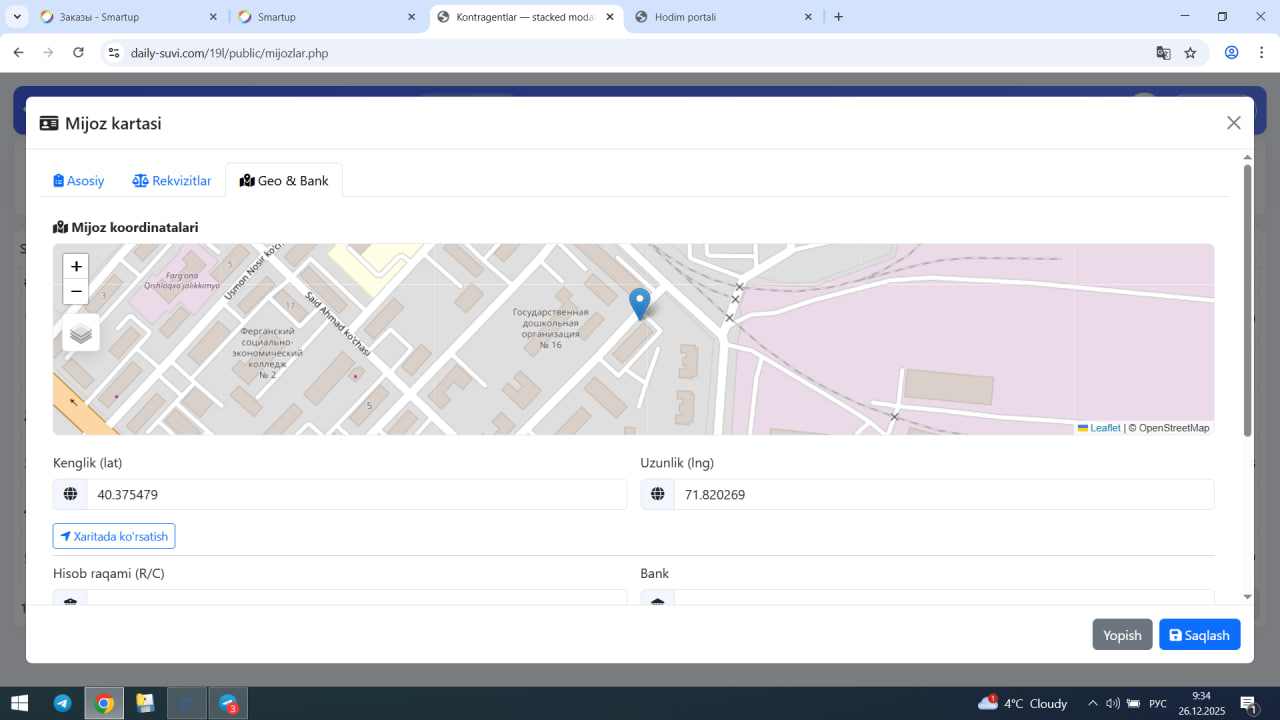Open the map layers selector
This screenshot has width=1280, height=720.
click(81, 333)
